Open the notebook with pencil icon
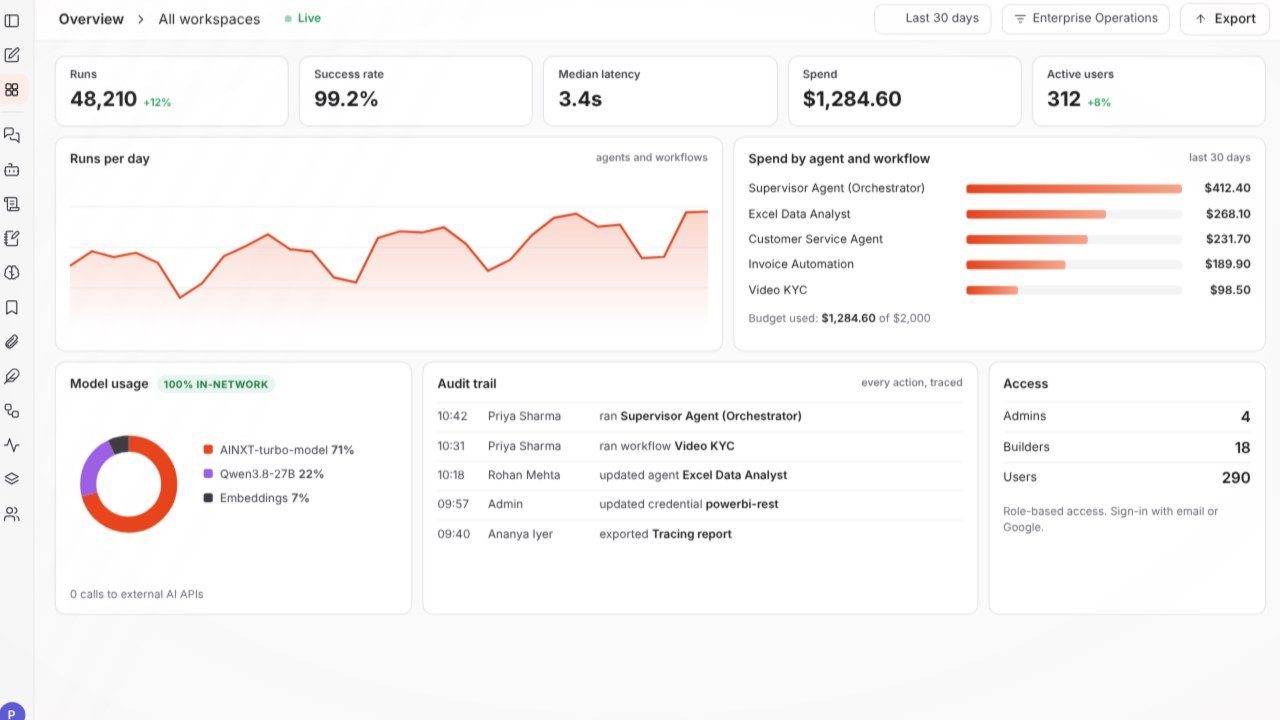This screenshot has height=720, width=1280. tap(12, 238)
